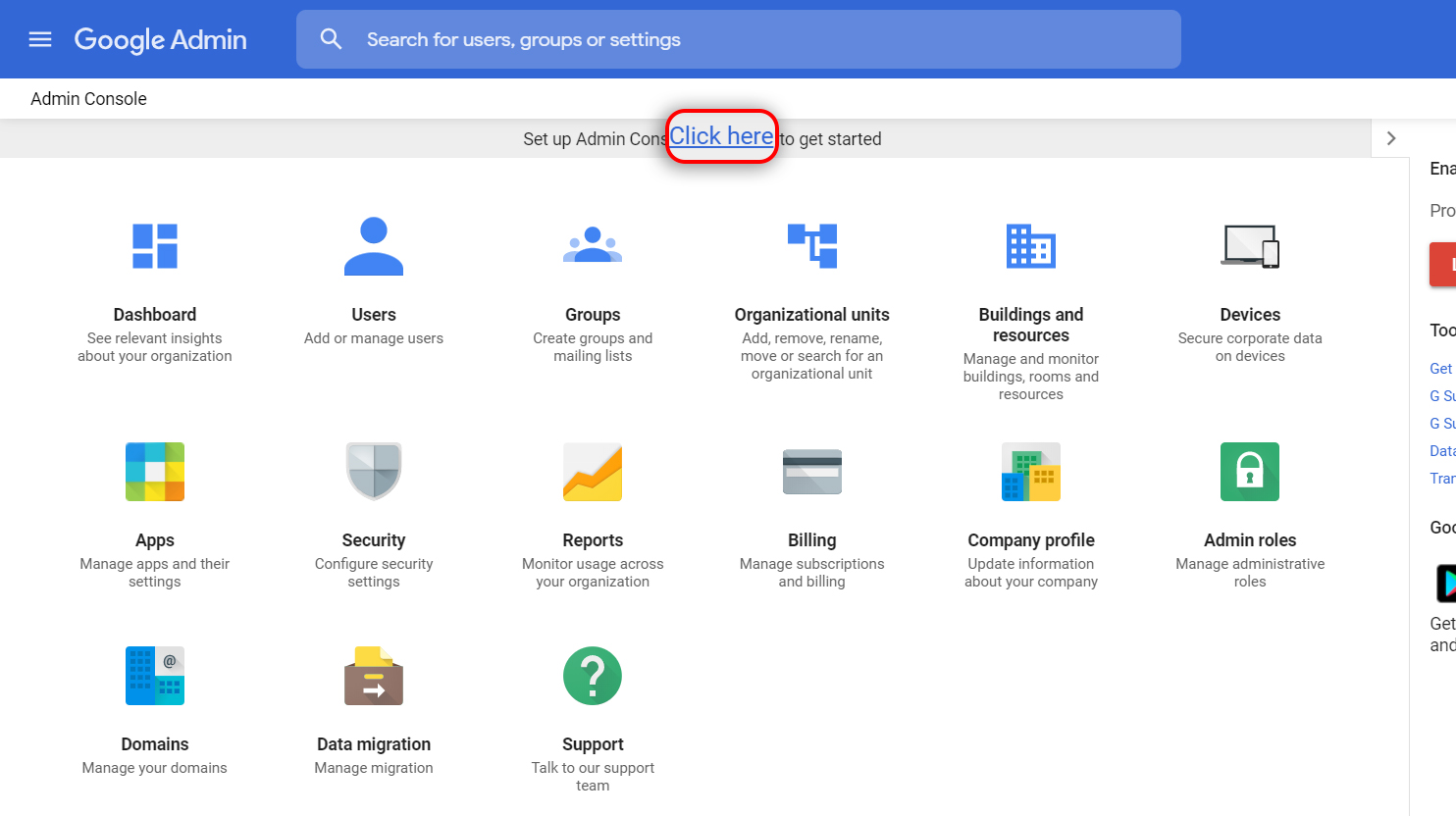Open the Groups icon
The image size is (1456, 816).
click(x=593, y=245)
